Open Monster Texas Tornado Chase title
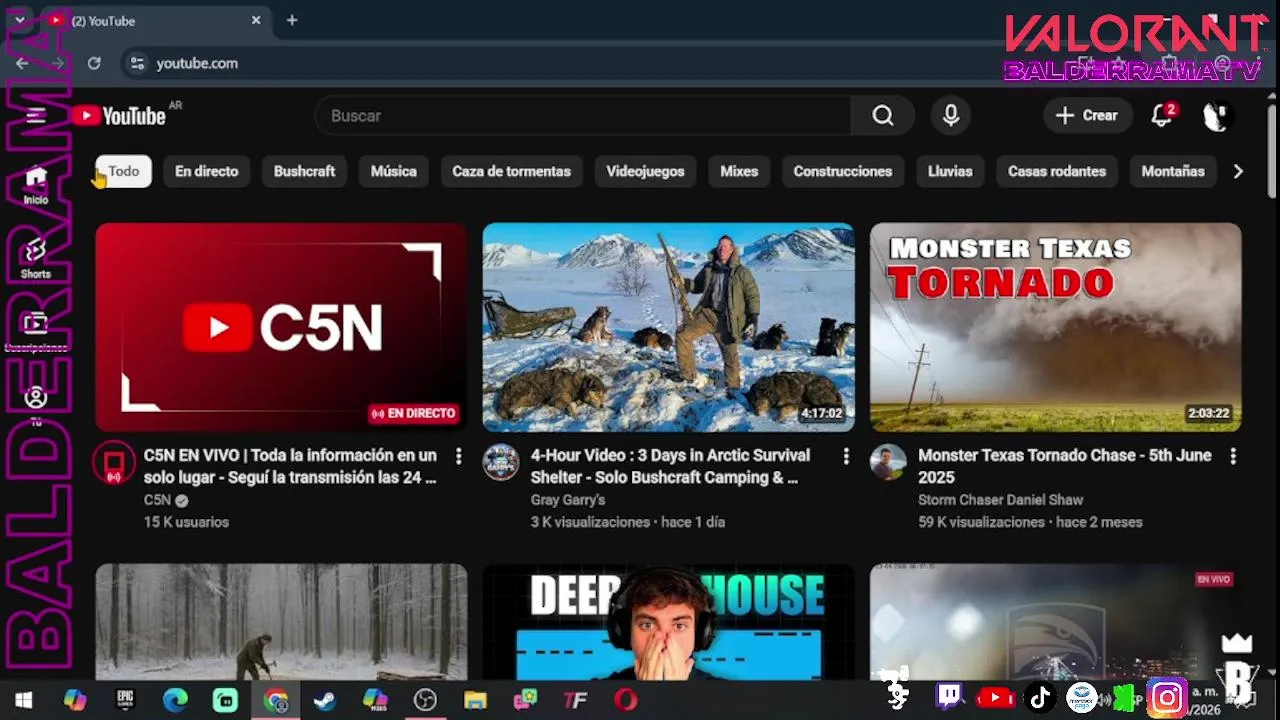Viewport: 1280px width, 720px height. click(x=1065, y=466)
